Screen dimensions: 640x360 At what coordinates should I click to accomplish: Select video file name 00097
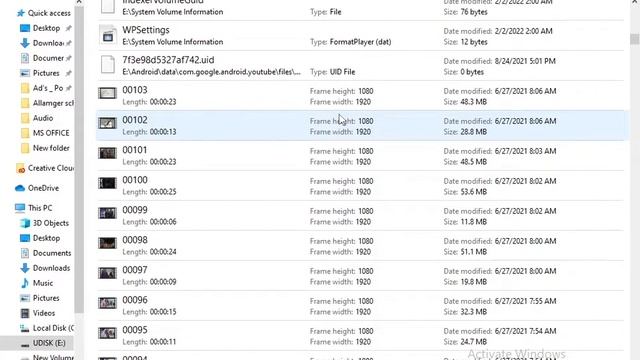pyautogui.click(x=135, y=270)
